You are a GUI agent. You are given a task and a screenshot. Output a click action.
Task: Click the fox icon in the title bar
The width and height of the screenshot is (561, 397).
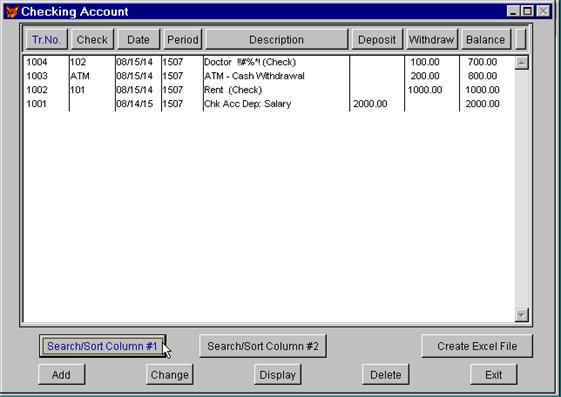pos(12,11)
